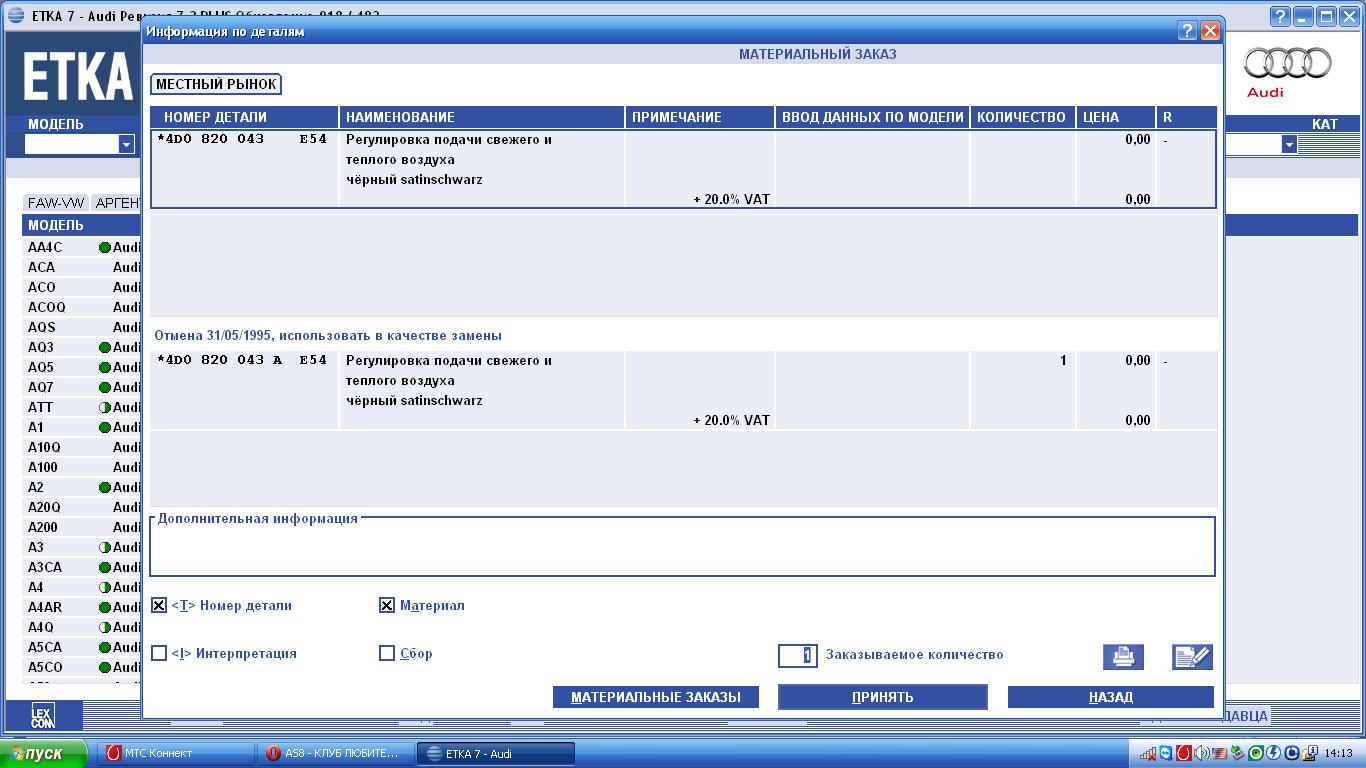Click the ВВОД ДАННЫХ ПО МОДЕЛИ column header
The height and width of the screenshot is (768, 1366).
pos(873,117)
